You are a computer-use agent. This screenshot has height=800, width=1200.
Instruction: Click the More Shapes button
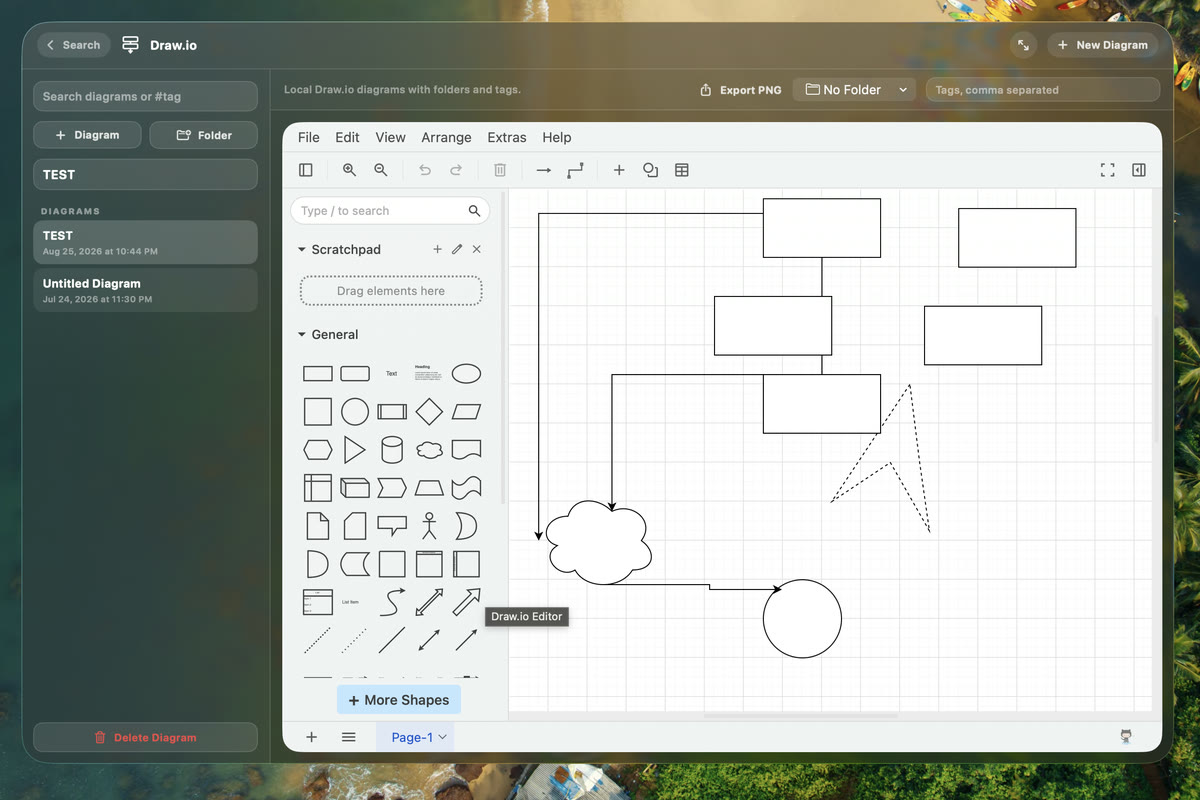(399, 700)
